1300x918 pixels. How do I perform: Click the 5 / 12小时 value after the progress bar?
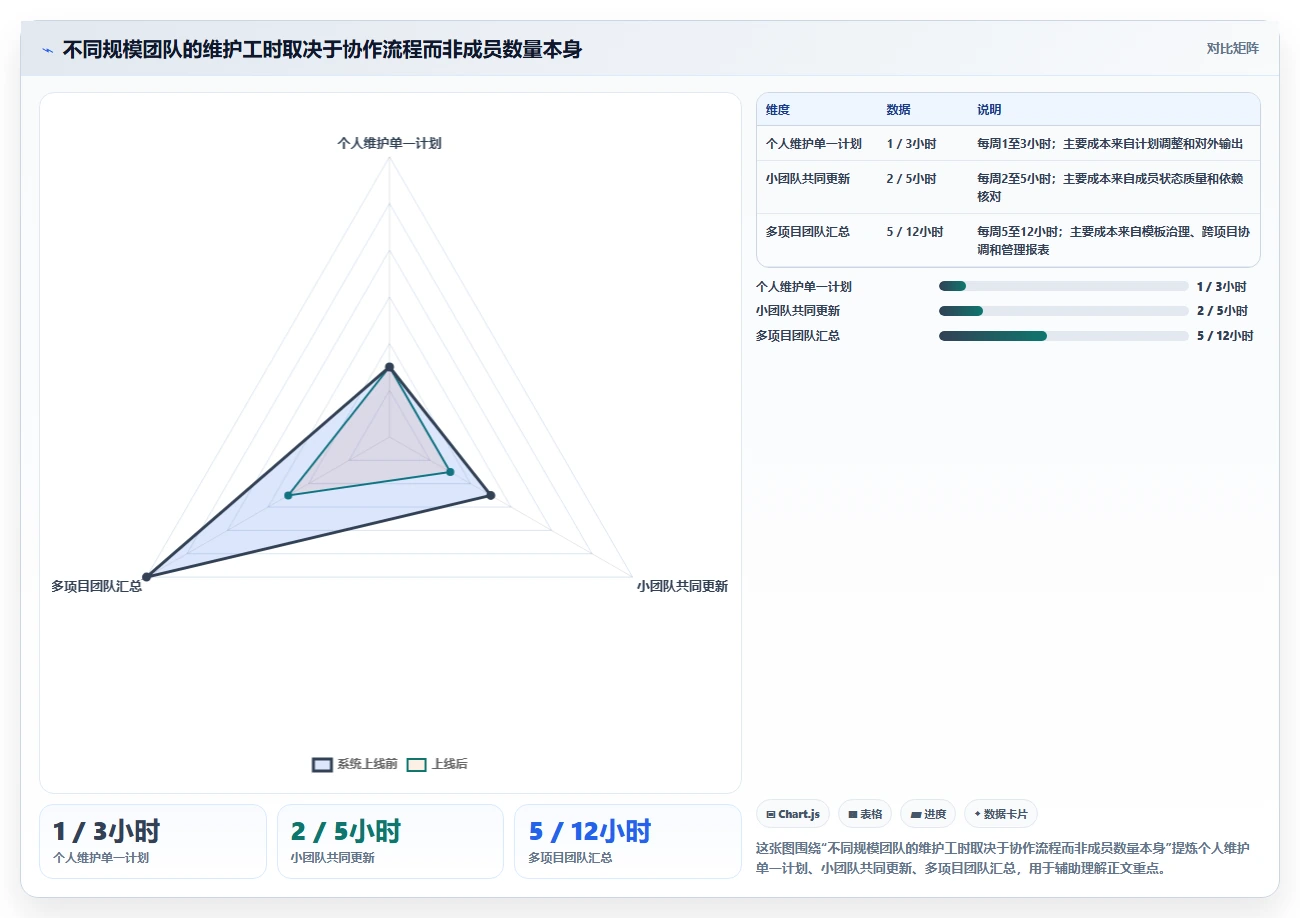(1225, 336)
